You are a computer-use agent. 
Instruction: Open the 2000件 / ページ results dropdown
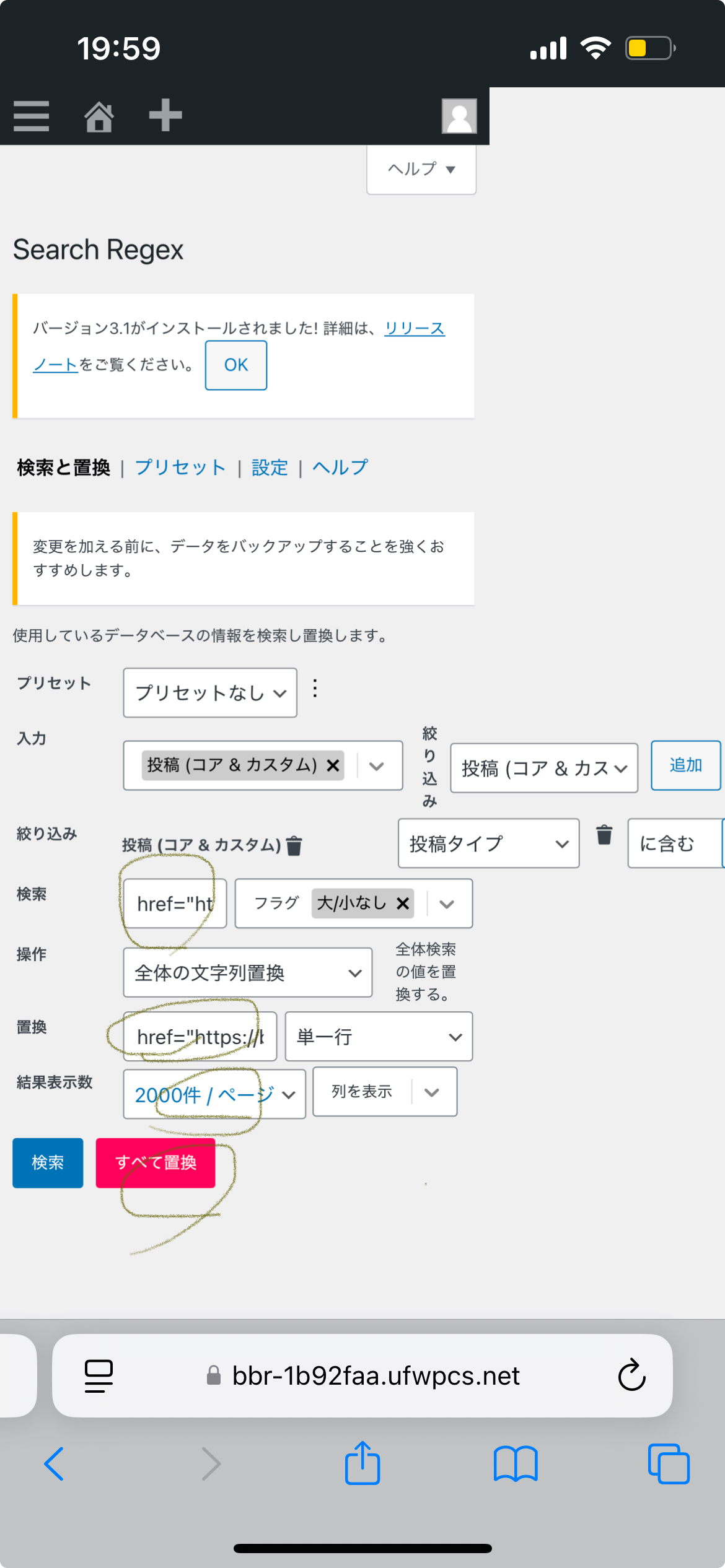[214, 1095]
